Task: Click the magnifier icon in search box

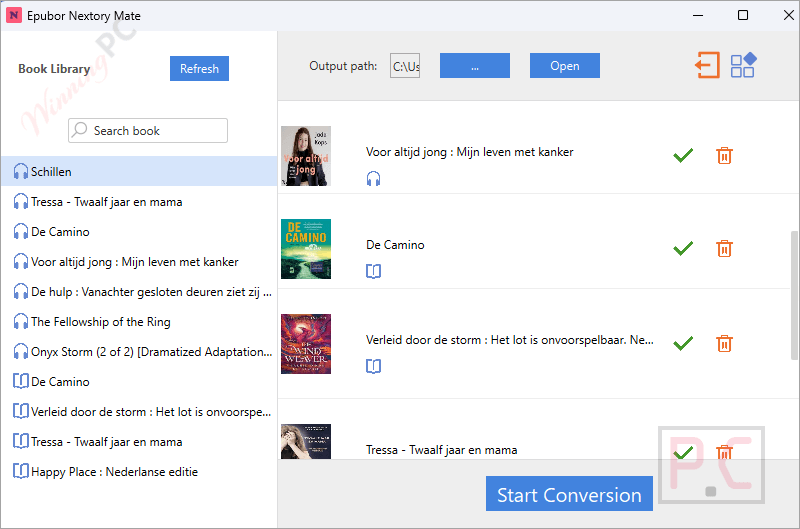Action: pos(79,130)
